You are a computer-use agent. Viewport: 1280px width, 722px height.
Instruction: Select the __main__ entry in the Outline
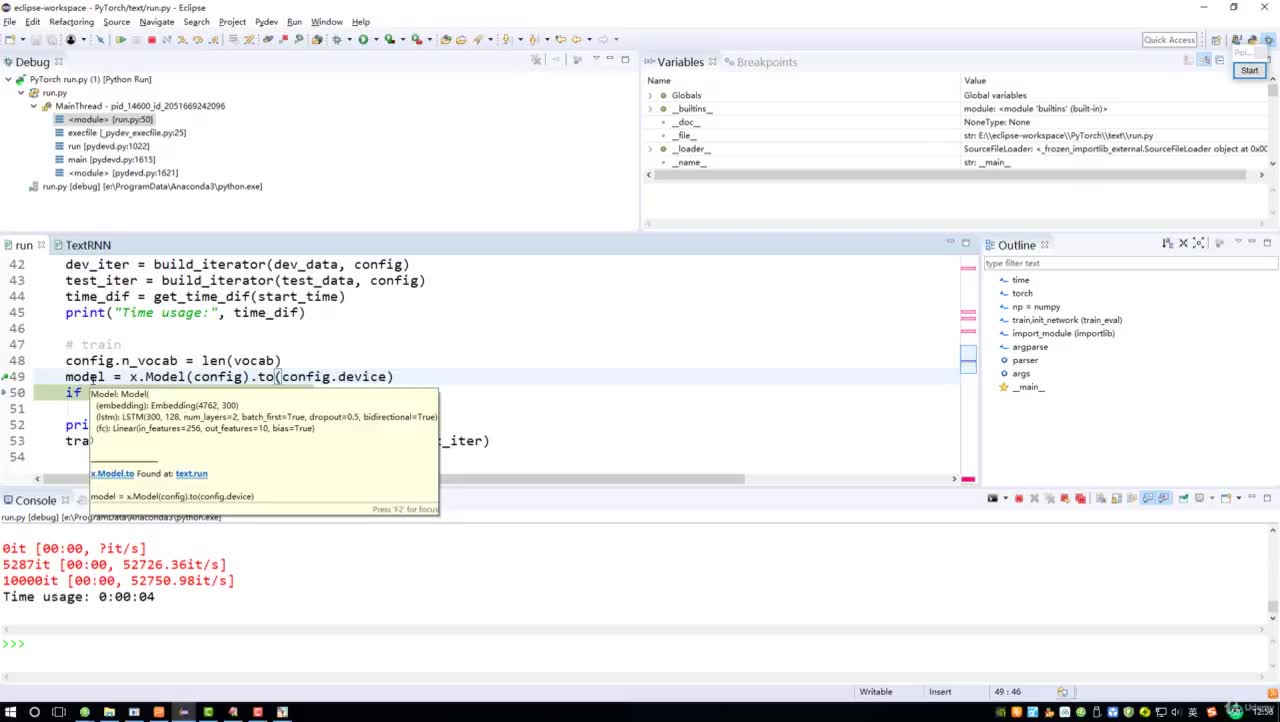coord(1028,387)
